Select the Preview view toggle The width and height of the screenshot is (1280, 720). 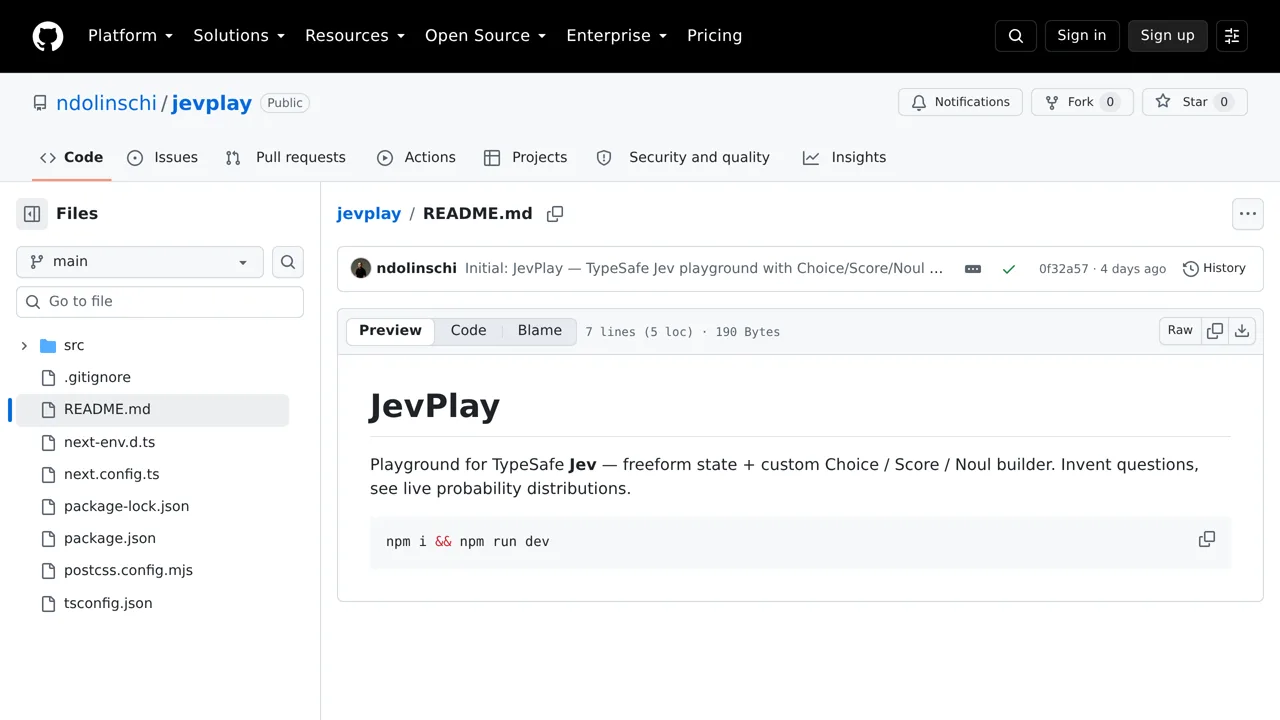[390, 331]
